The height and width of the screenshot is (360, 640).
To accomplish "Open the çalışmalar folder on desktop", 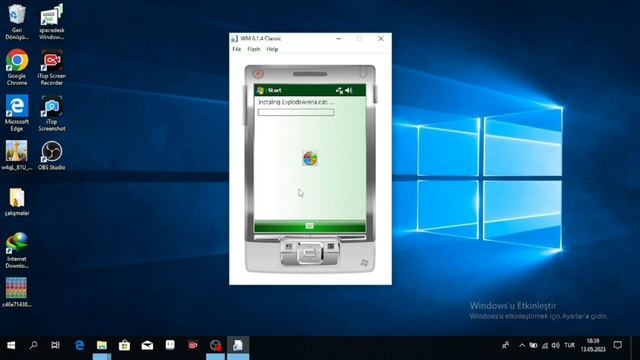I will click(17, 202).
